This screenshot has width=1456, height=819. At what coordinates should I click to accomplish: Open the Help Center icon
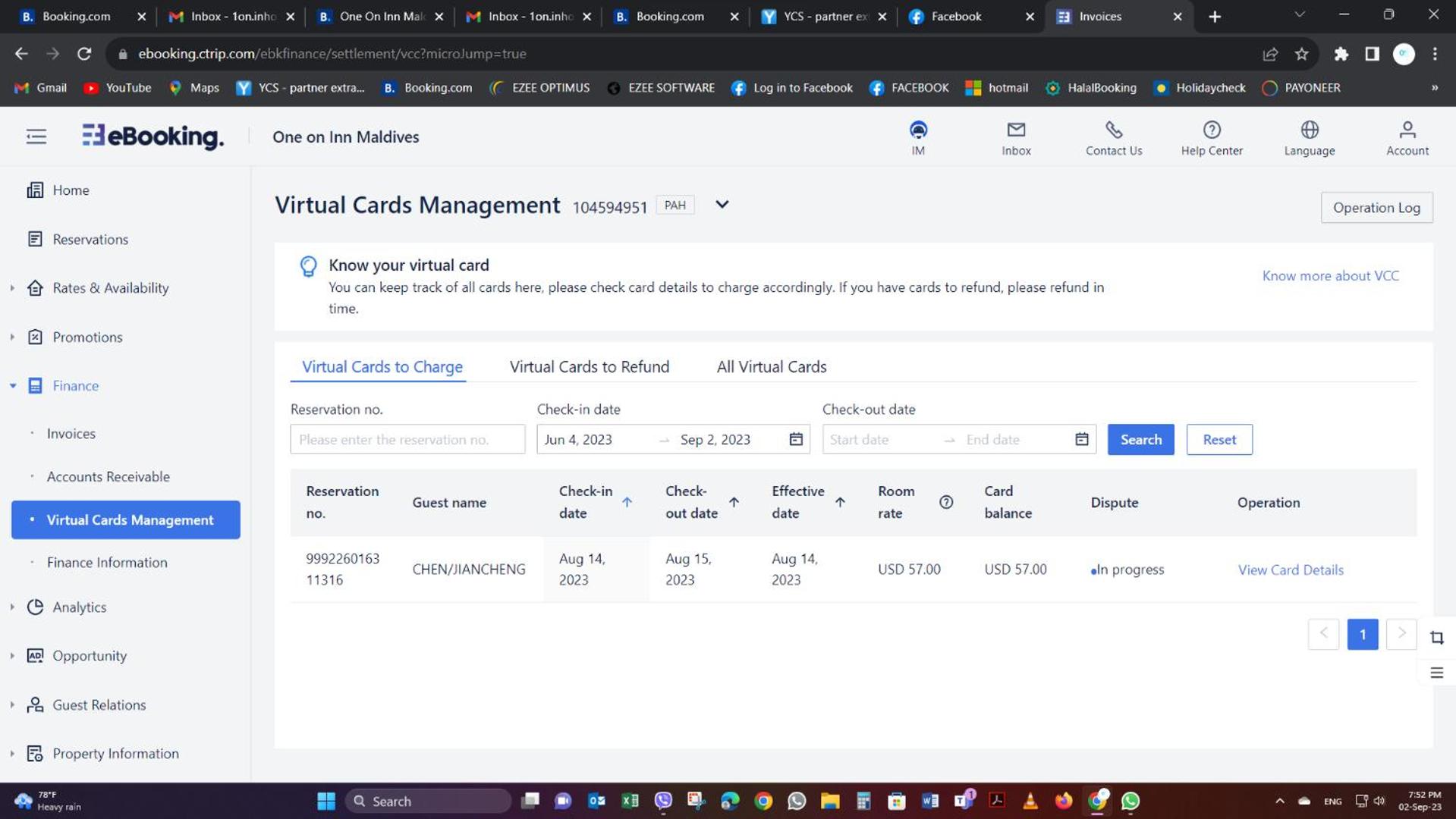pos(1212,130)
